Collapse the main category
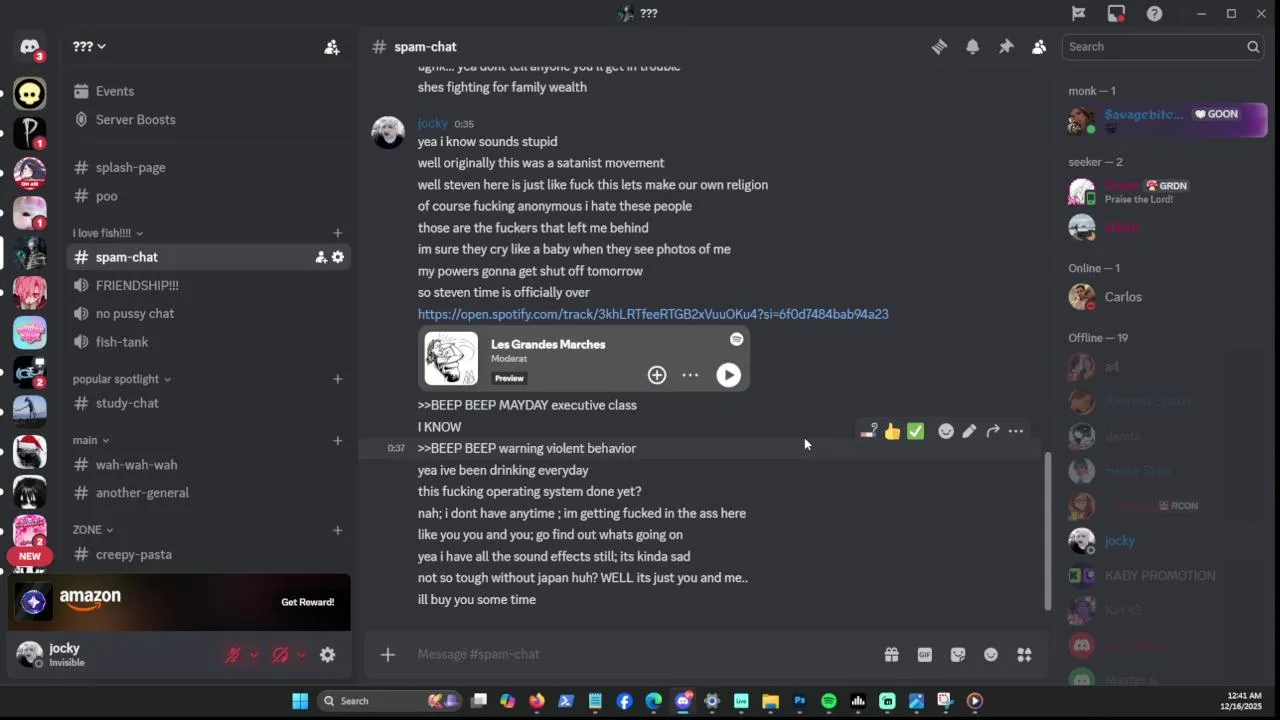 pyautogui.click(x=91, y=440)
